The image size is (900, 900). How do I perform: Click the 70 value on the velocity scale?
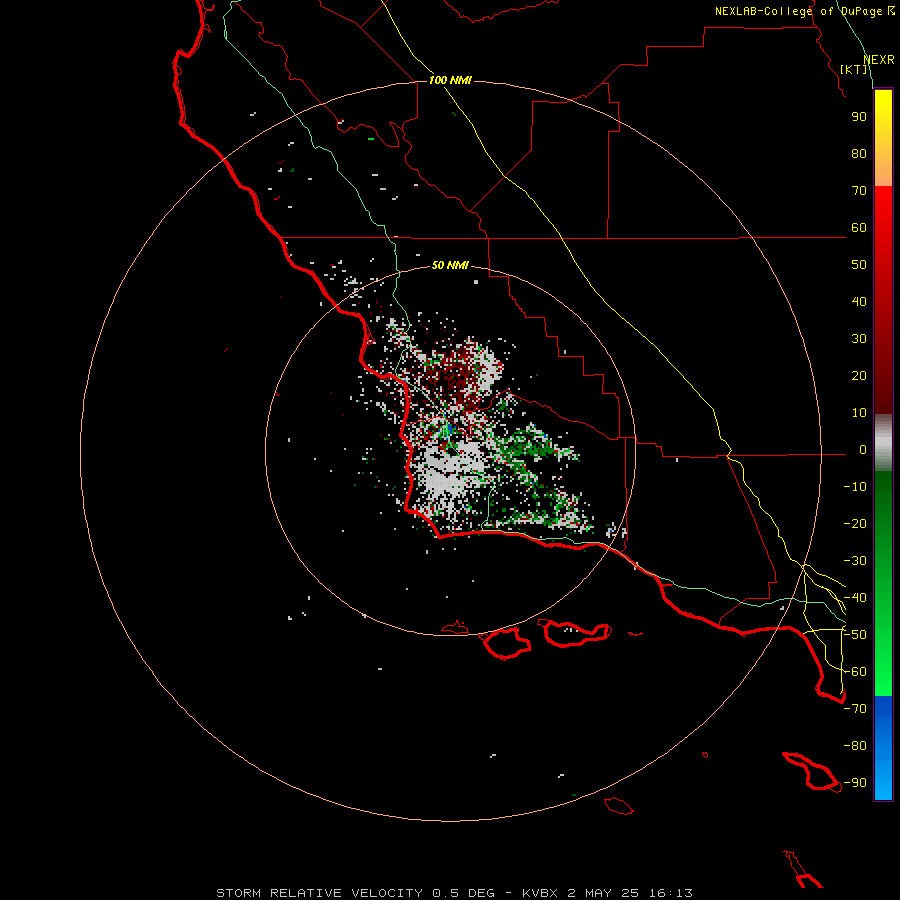pyautogui.click(x=859, y=191)
